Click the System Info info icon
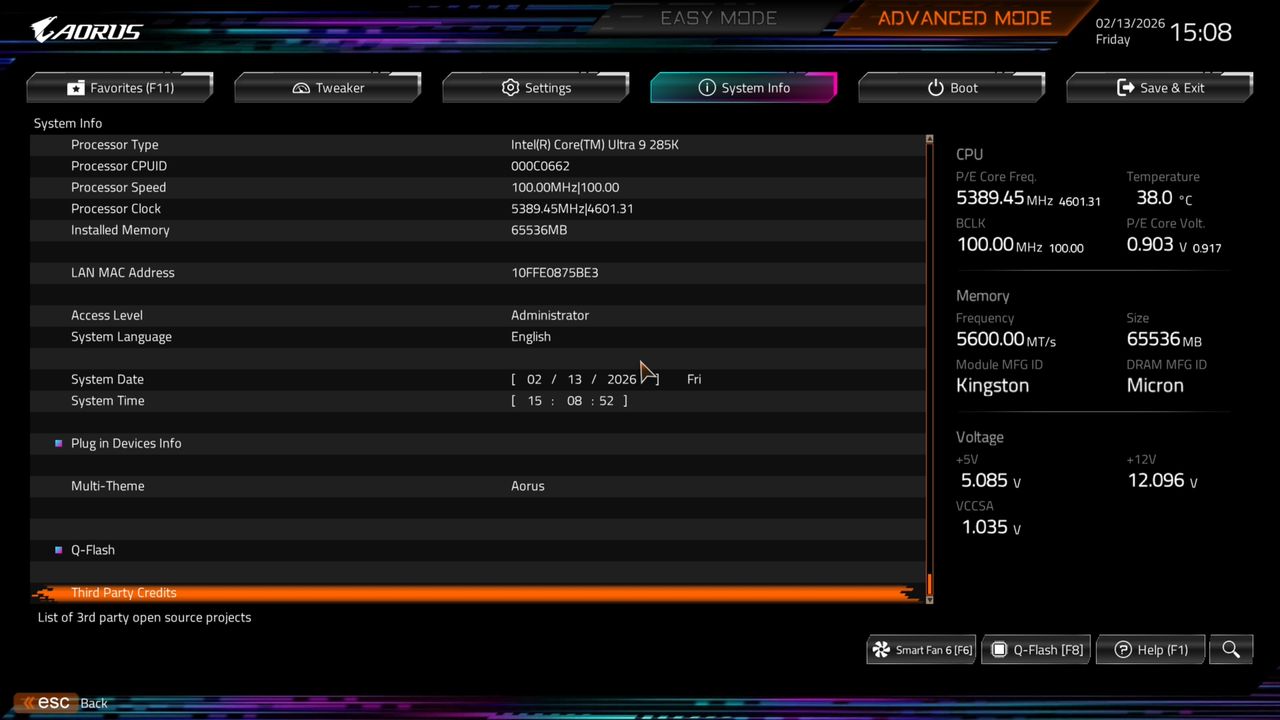 pos(706,87)
